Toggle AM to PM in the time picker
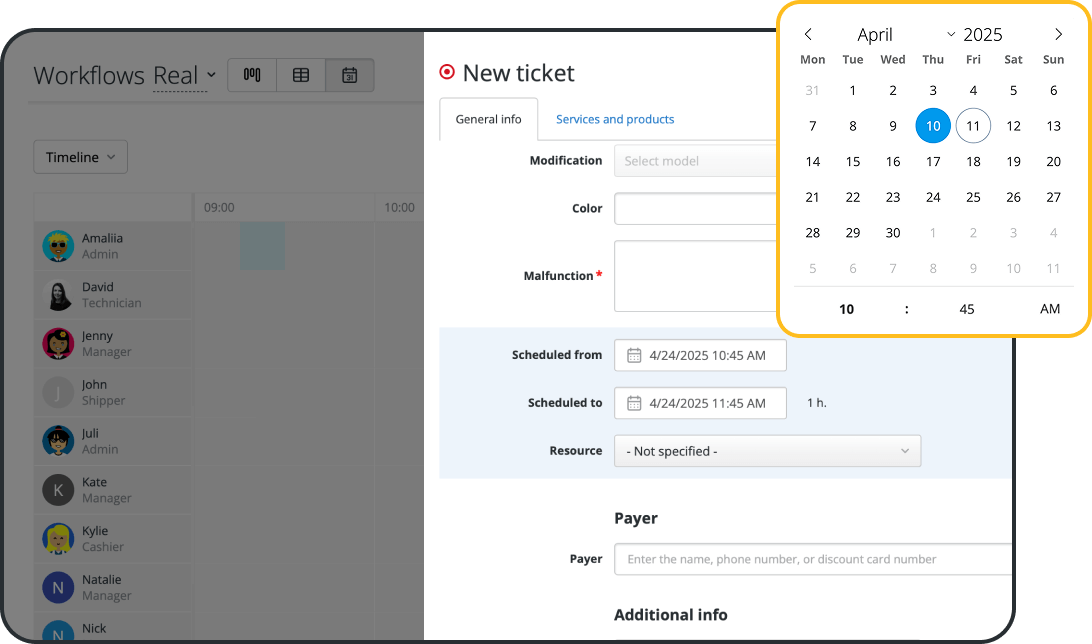The image size is (1092, 644). [1050, 309]
